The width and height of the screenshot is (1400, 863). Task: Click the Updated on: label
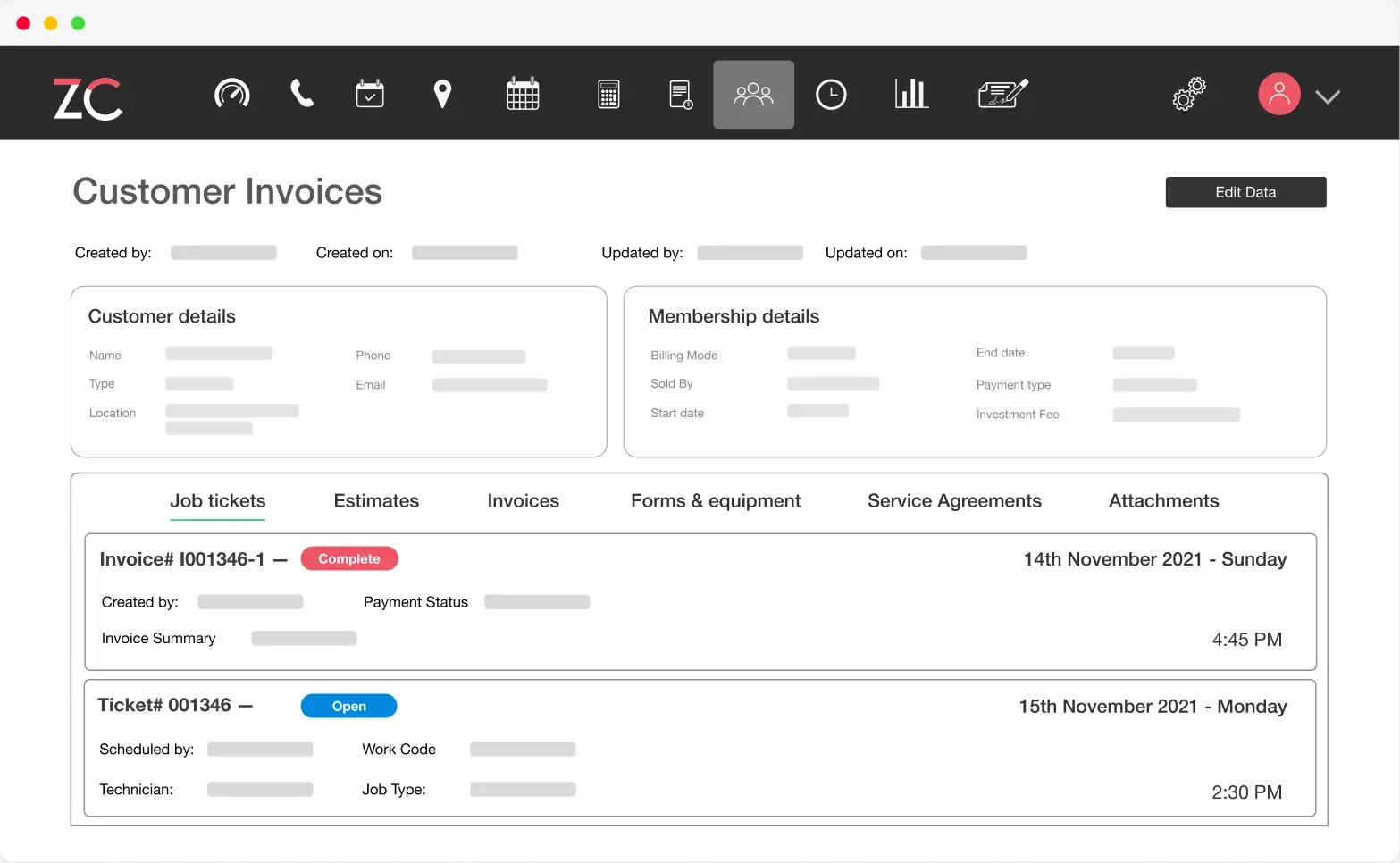click(x=867, y=253)
